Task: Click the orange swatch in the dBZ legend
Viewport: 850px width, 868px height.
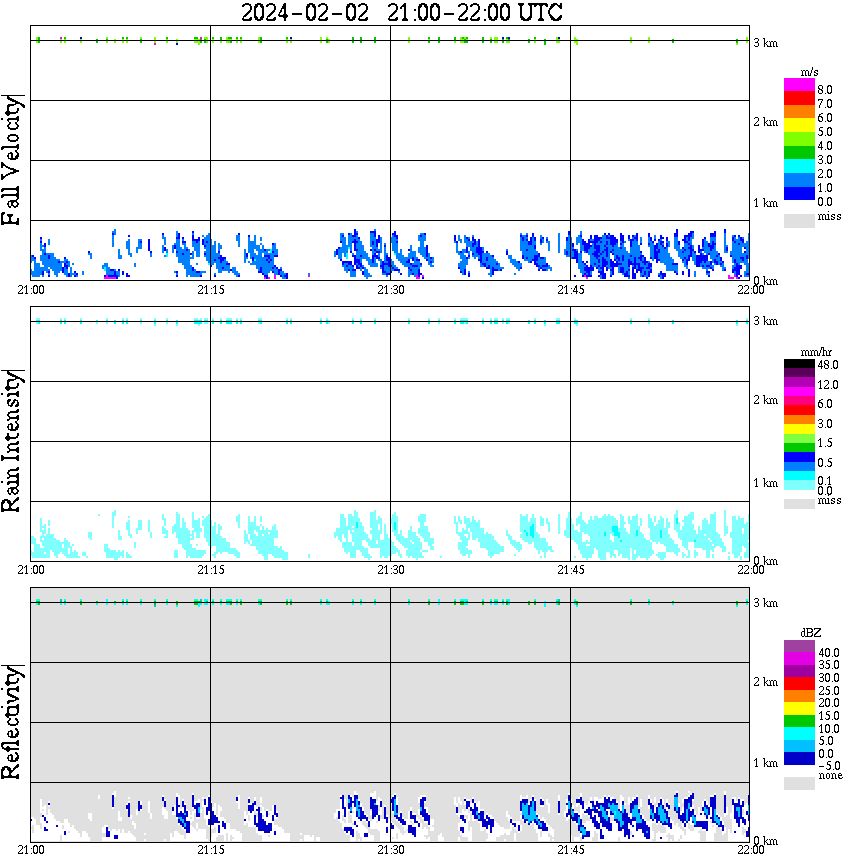Action: (x=799, y=696)
